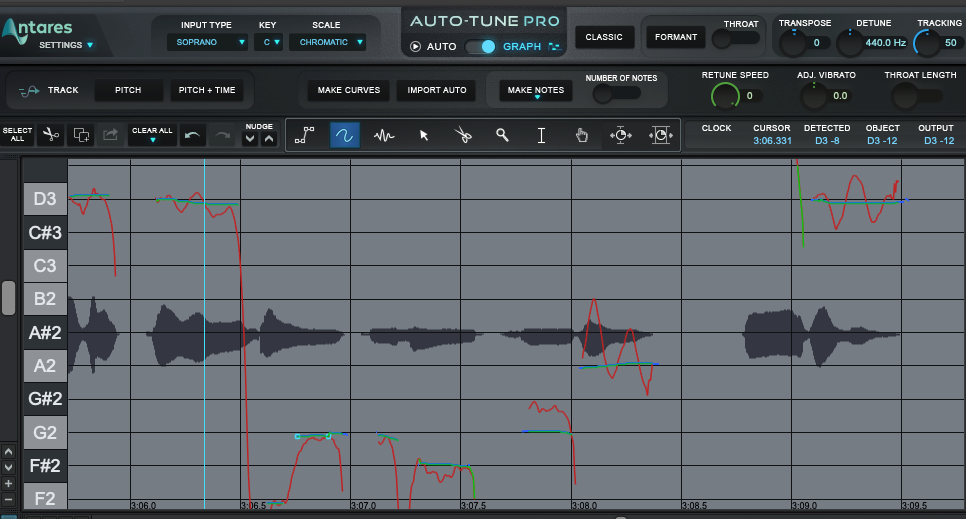Viewport: 966px width, 519px height.
Task: Toggle the Throat modeling switch
Action: pos(736,39)
